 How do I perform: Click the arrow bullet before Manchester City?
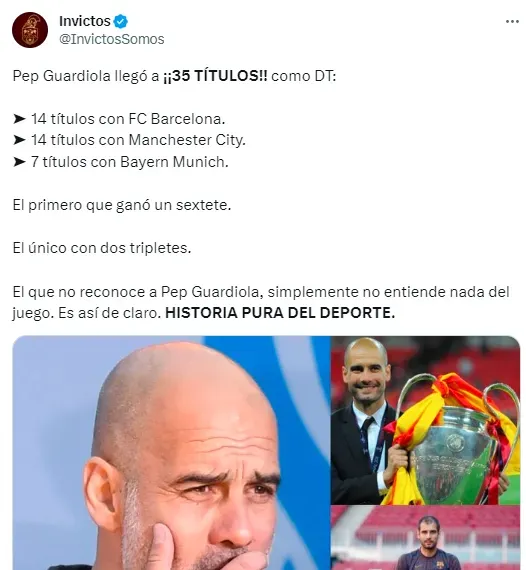[x=19, y=140]
